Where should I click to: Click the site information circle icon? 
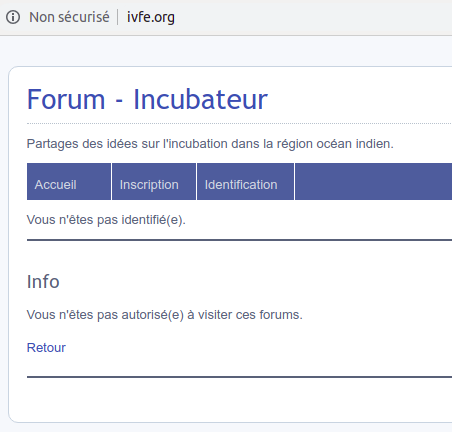(13, 17)
